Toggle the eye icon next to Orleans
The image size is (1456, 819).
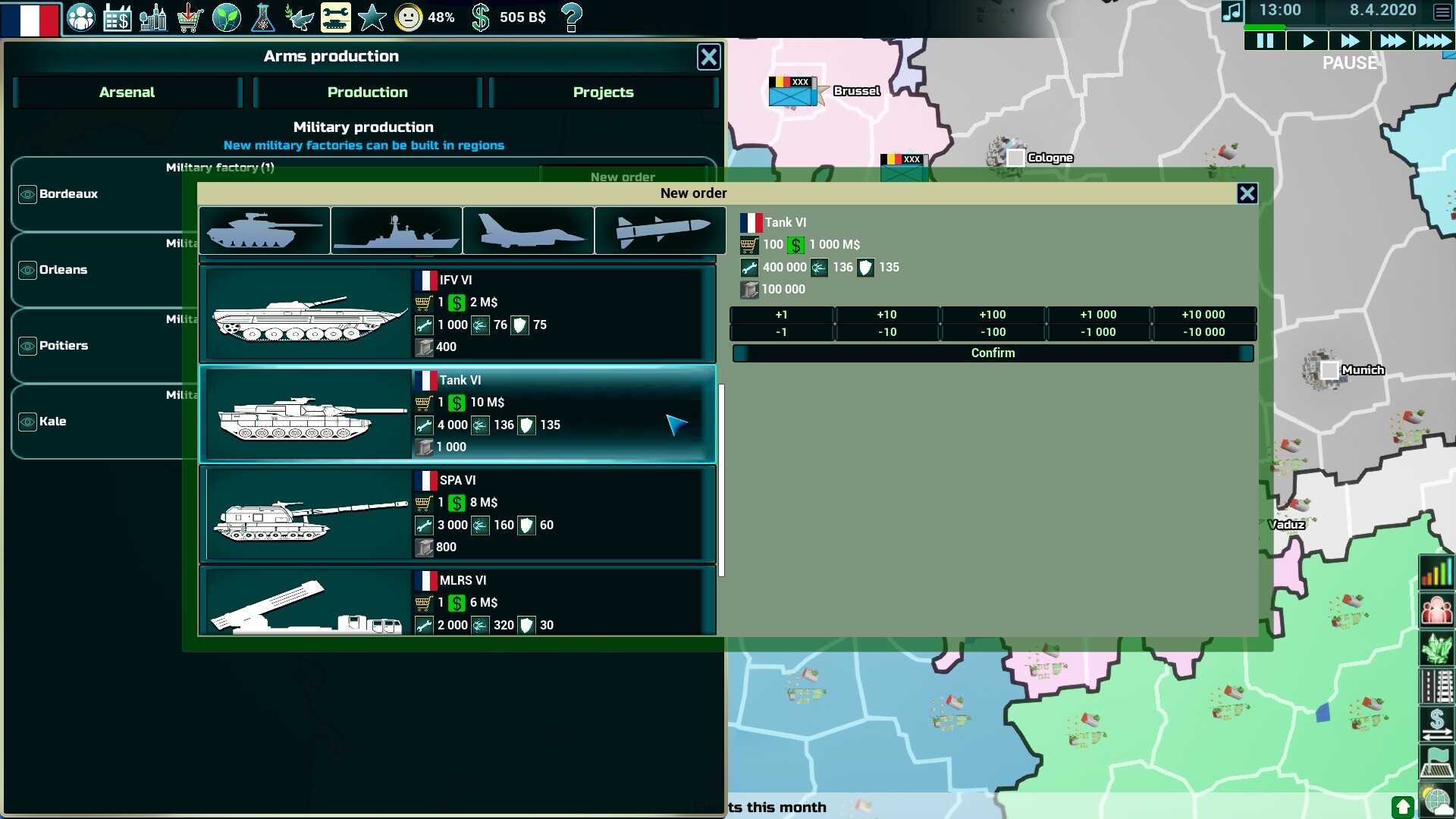pos(27,270)
